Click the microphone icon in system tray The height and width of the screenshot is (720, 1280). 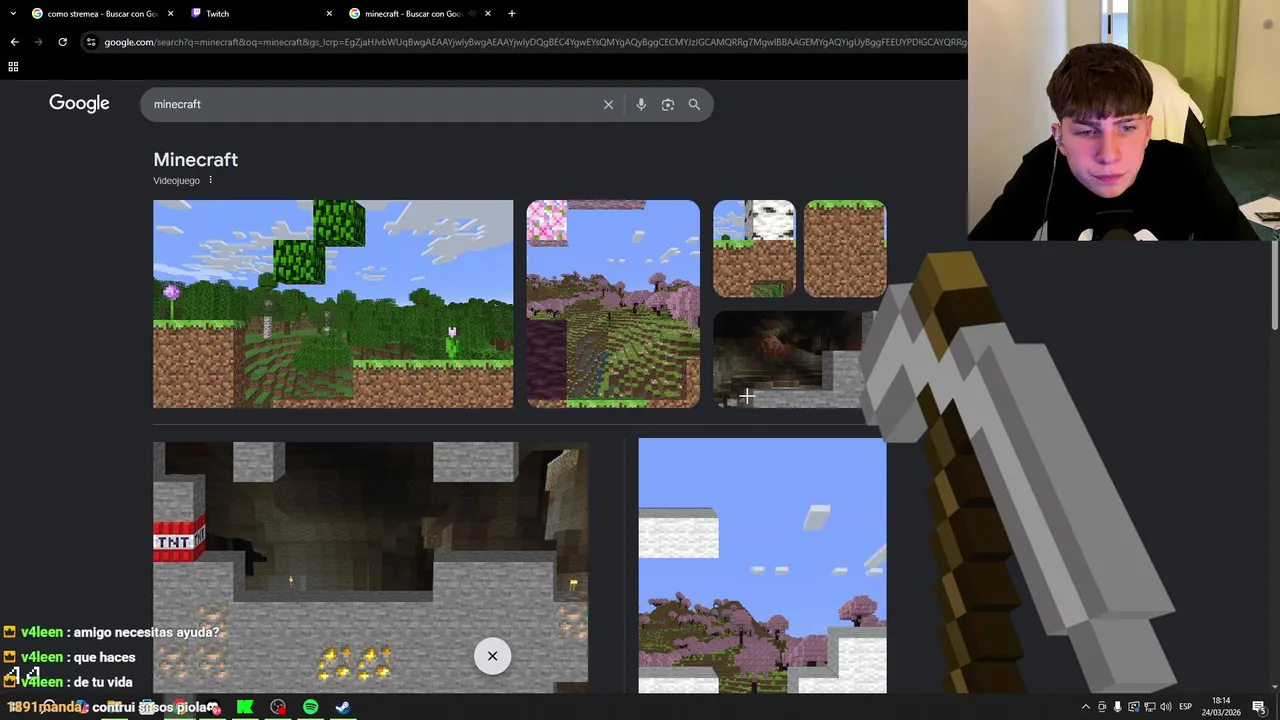1118,707
